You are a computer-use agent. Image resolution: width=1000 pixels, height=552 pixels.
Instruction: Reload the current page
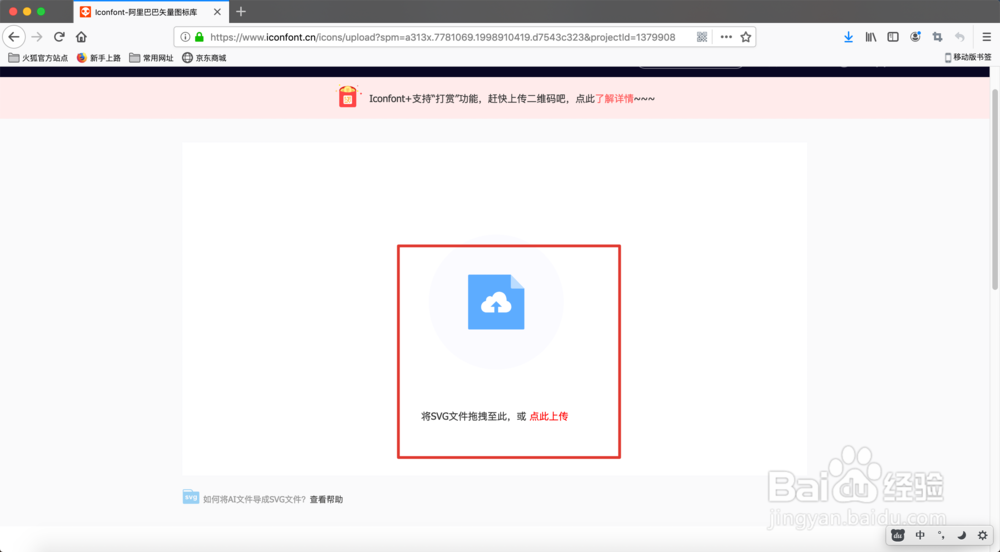point(59,37)
